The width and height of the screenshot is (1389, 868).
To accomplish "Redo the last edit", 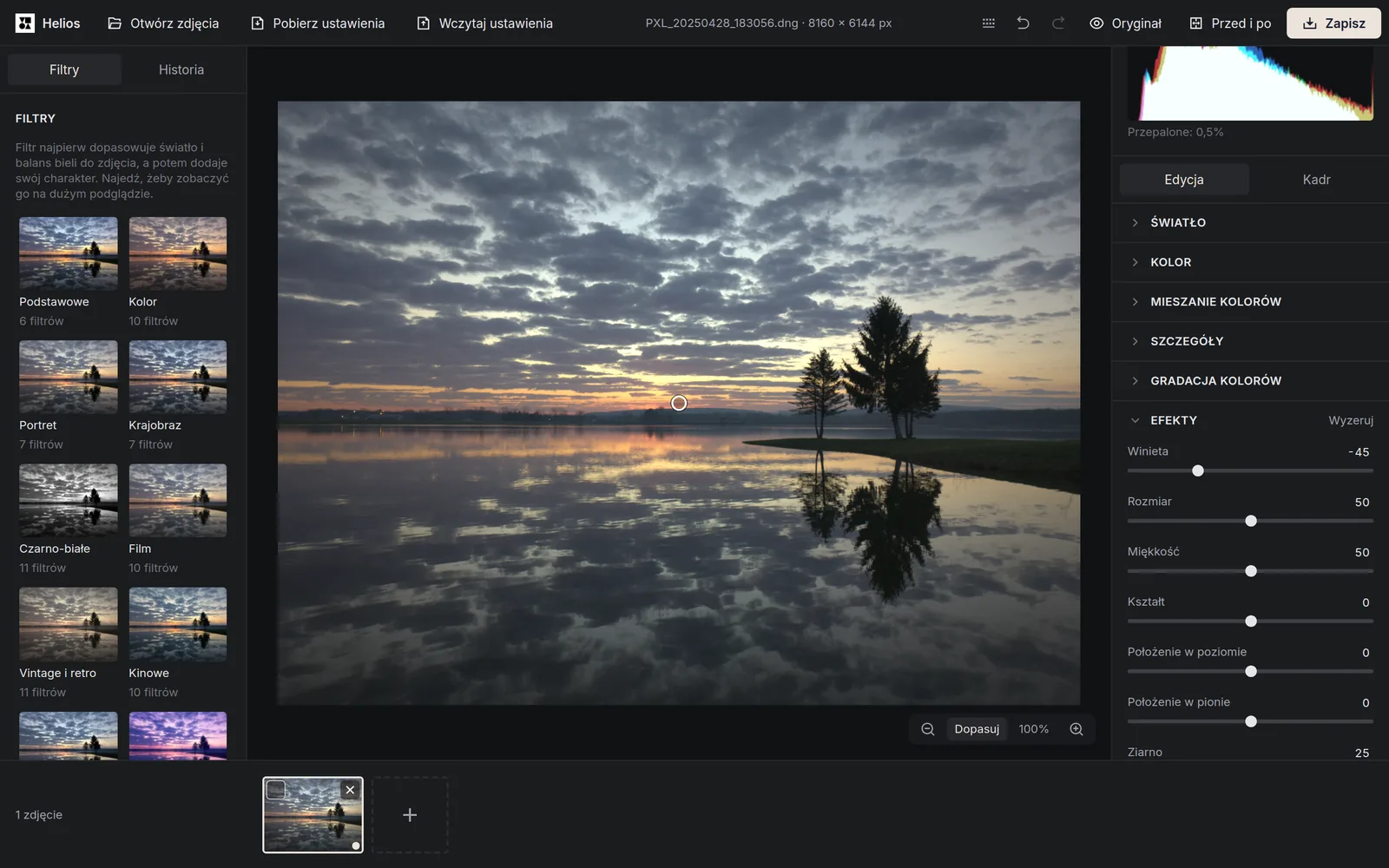I will tap(1058, 23).
